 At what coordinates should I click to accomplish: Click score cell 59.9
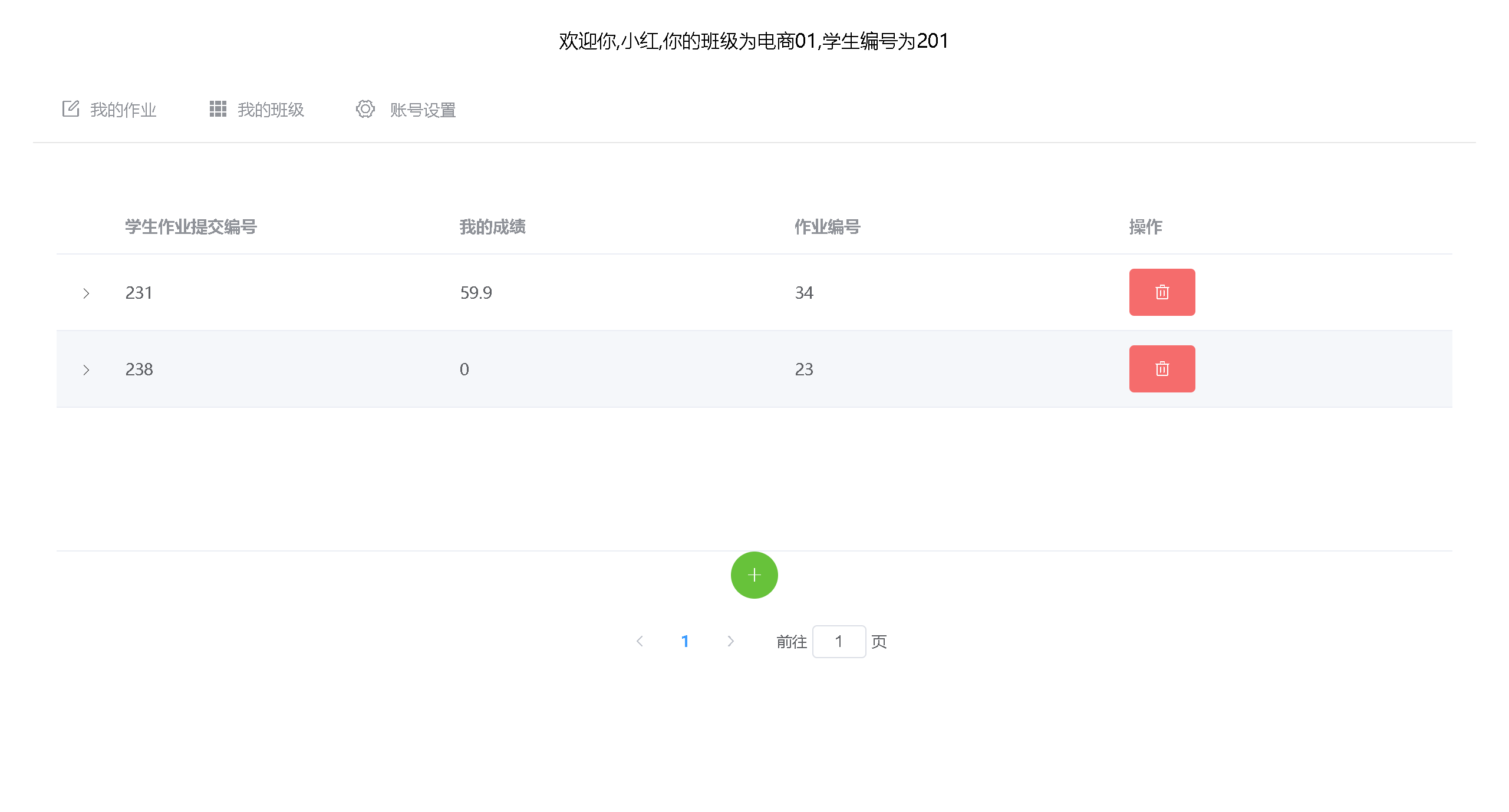(476, 293)
